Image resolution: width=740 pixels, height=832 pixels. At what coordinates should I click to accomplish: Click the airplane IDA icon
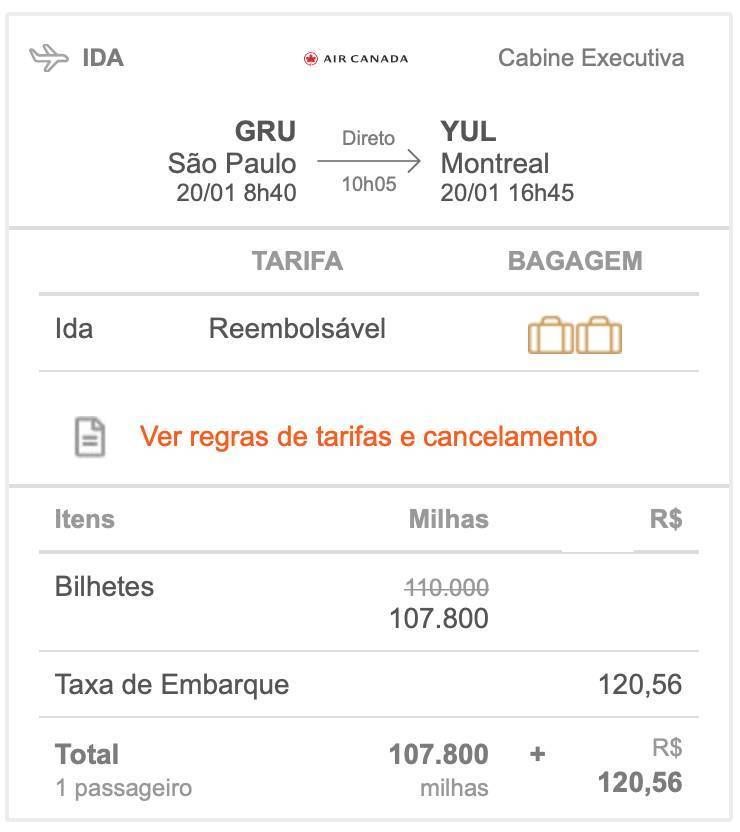49,58
